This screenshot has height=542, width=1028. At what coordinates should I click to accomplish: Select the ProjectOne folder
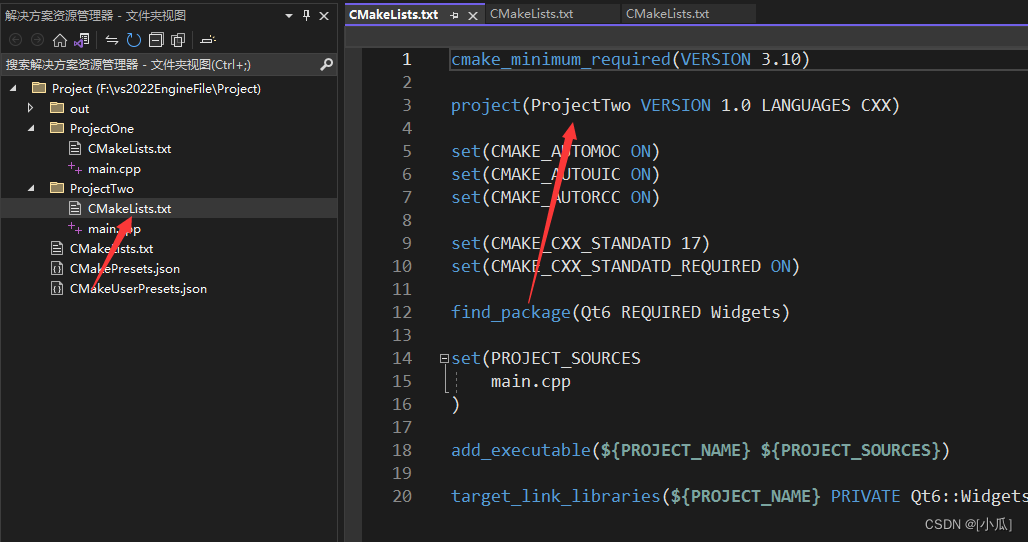(x=102, y=128)
